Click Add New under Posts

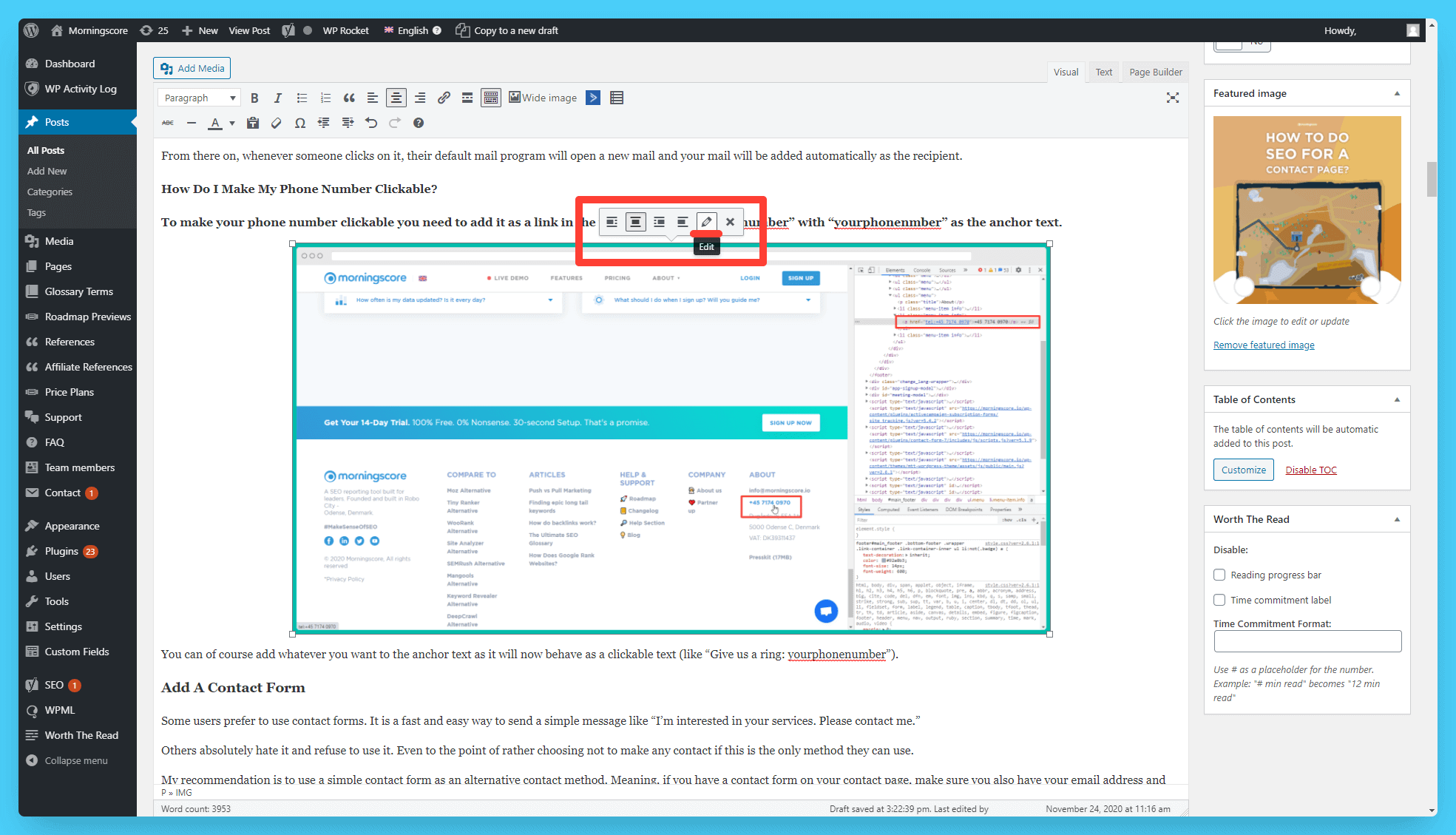pyautogui.click(x=47, y=171)
